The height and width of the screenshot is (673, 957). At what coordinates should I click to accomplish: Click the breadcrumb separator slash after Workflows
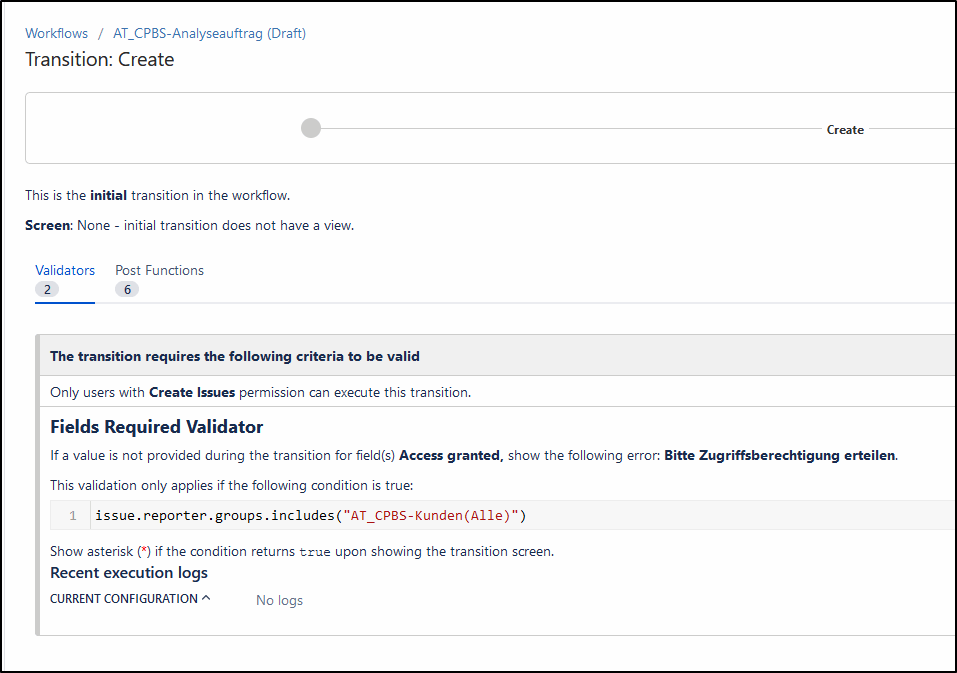[x=98, y=33]
